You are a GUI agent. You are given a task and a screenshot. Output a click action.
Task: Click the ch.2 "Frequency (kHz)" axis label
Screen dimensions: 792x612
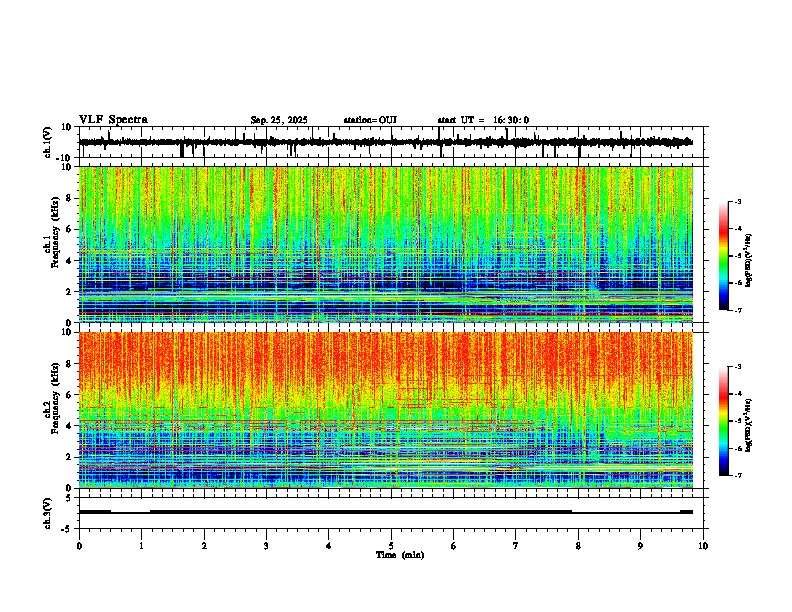pos(55,398)
